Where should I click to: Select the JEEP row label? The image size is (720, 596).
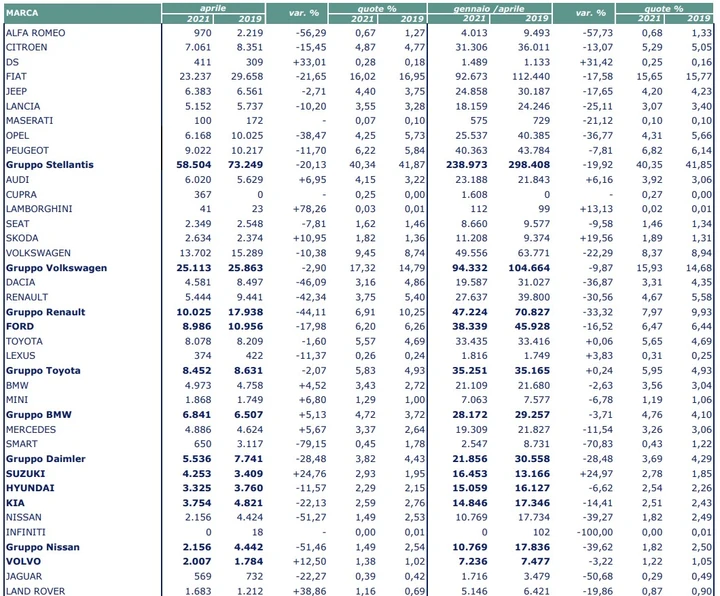point(16,91)
